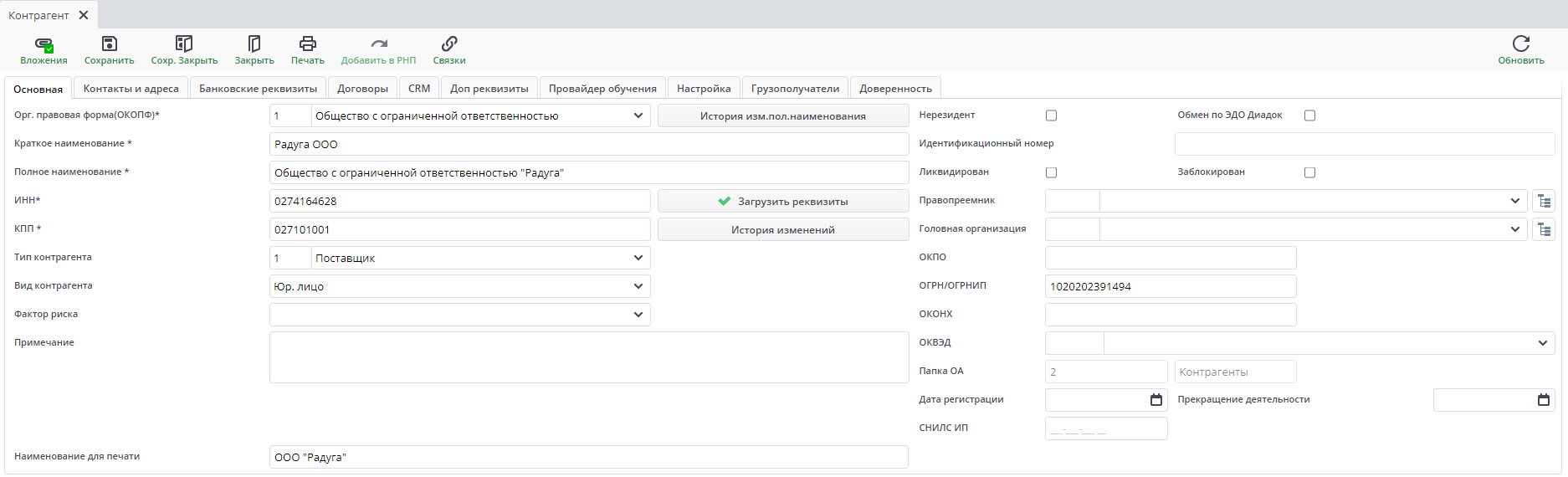Click Сохр. Закрыть toolbar icon
Screen dimensions: 1568x477
click(184, 44)
